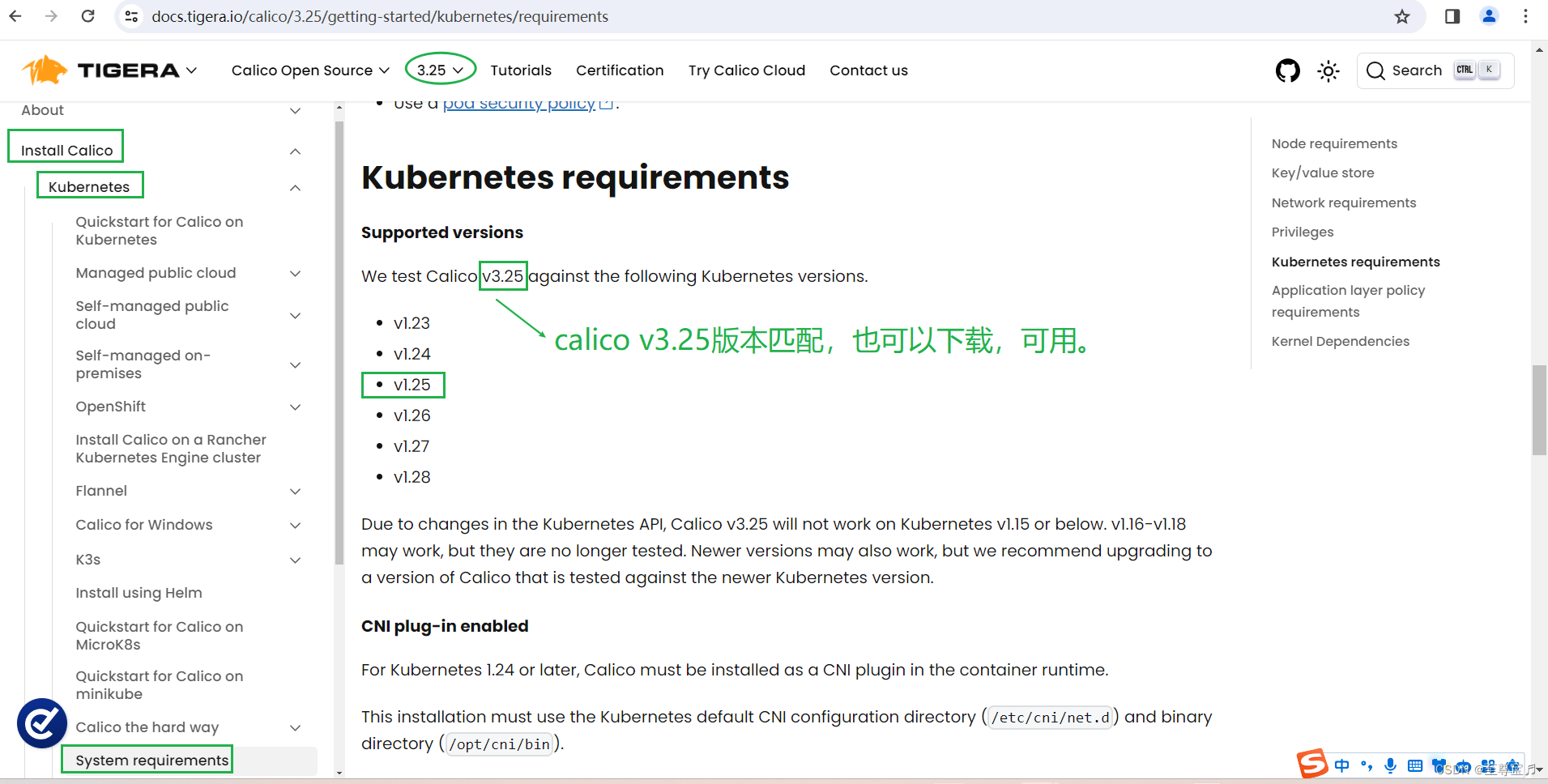Open the Search docs box
The width and height of the screenshot is (1548, 784).
[1435, 70]
